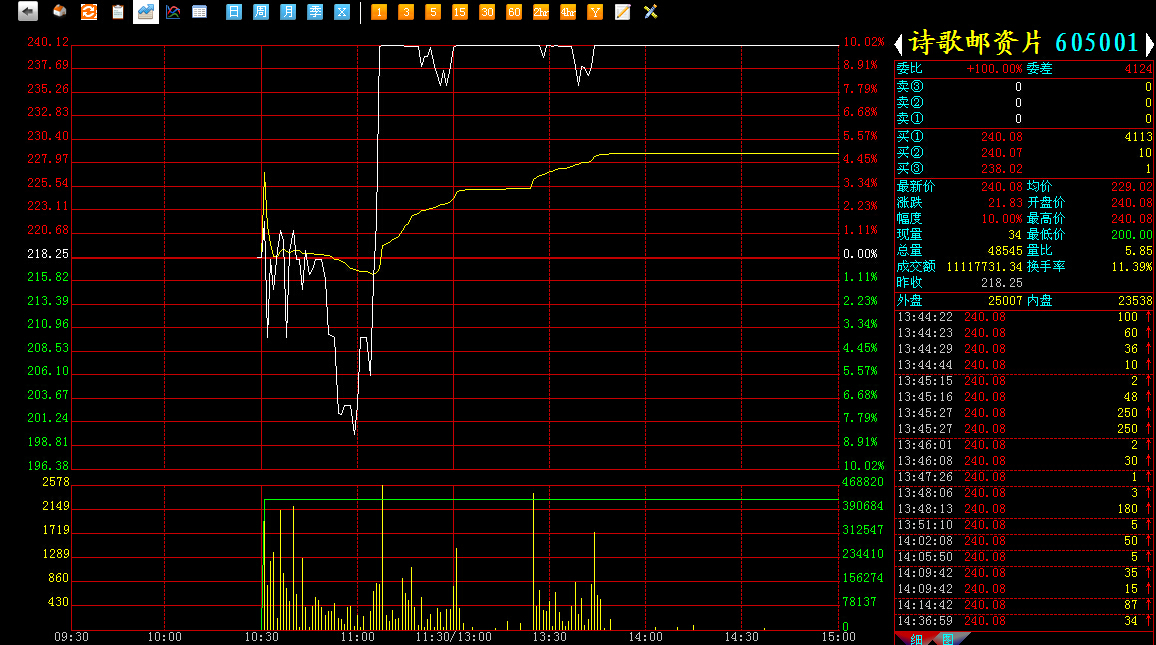Click the back arrow toolbar button
This screenshot has height=645, width=1156.
(x=28, y=12)
